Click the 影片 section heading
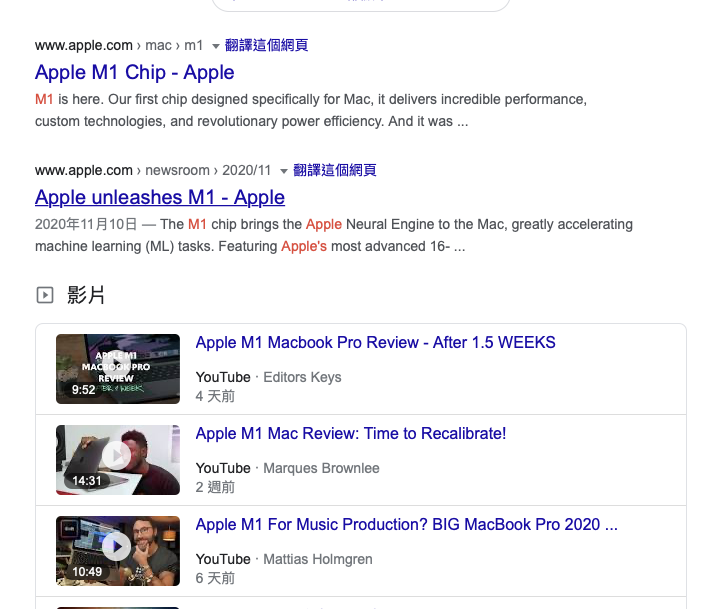The width and height of the screenshot is (721, 609). [x=86, y=295]
